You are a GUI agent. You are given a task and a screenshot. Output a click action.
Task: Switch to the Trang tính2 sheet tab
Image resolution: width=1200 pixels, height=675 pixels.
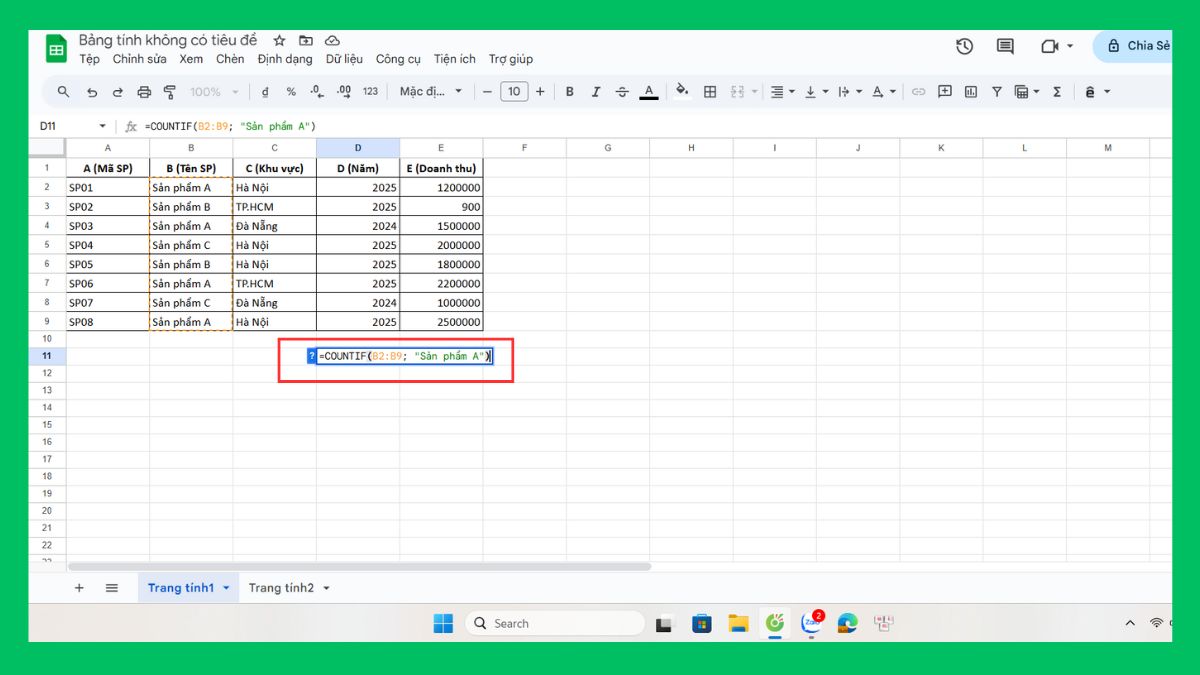click(283, 588)
